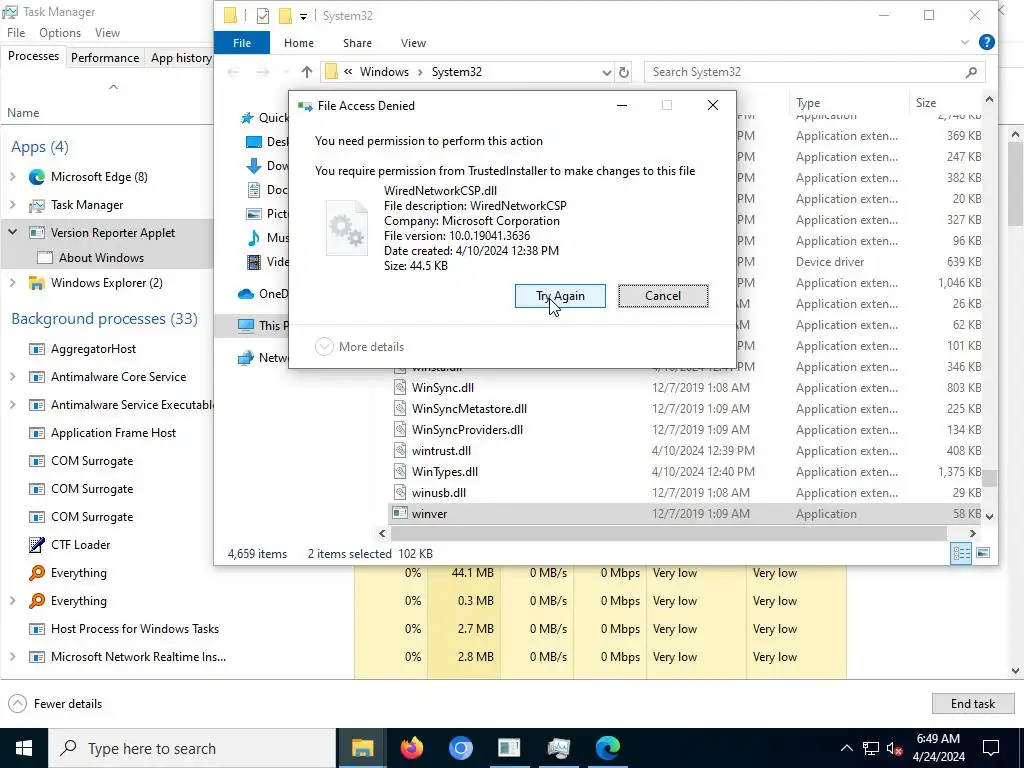This screenshot has width=1024, height=768.
Task: Open the Share ribbon tab in Explorer
Action: pos(357,43)
